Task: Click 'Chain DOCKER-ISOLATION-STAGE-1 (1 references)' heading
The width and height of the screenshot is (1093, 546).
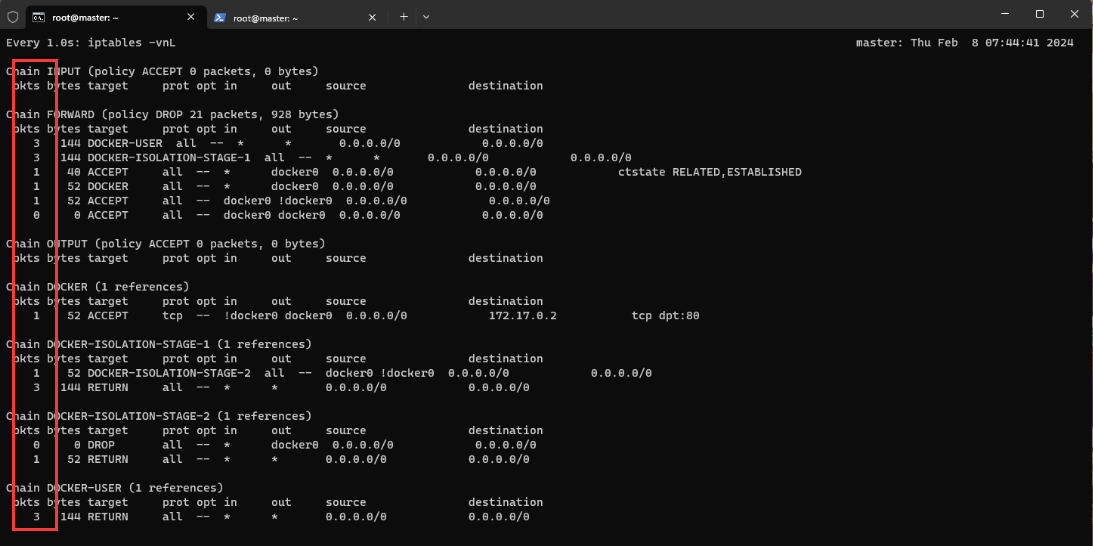Action: (x=159, y=344)
